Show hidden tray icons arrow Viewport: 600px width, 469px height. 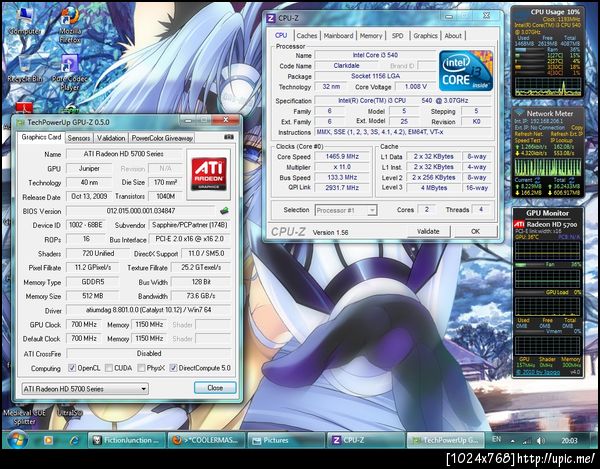(512, 441)
